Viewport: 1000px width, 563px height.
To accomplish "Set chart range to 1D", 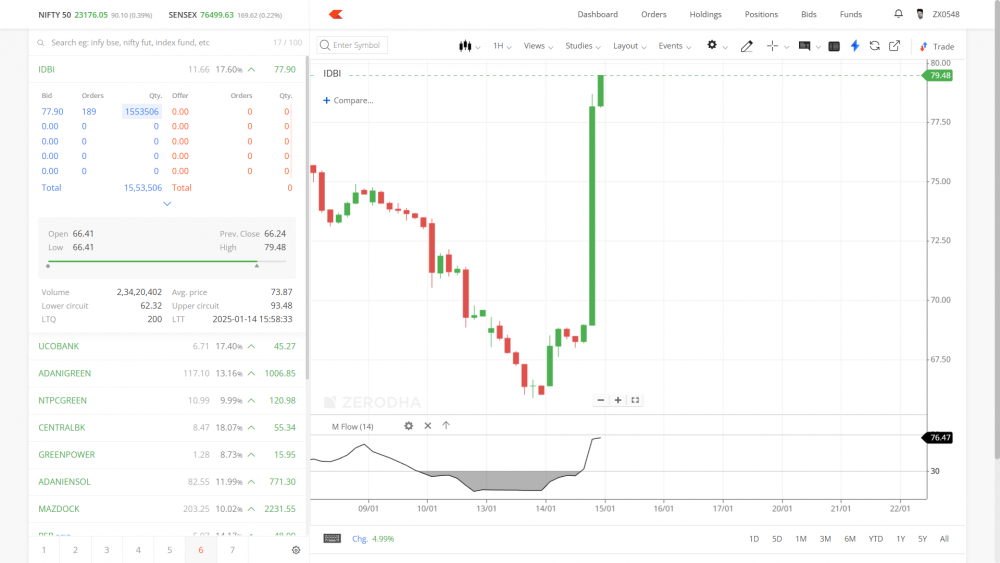I will tap(754, 539).
